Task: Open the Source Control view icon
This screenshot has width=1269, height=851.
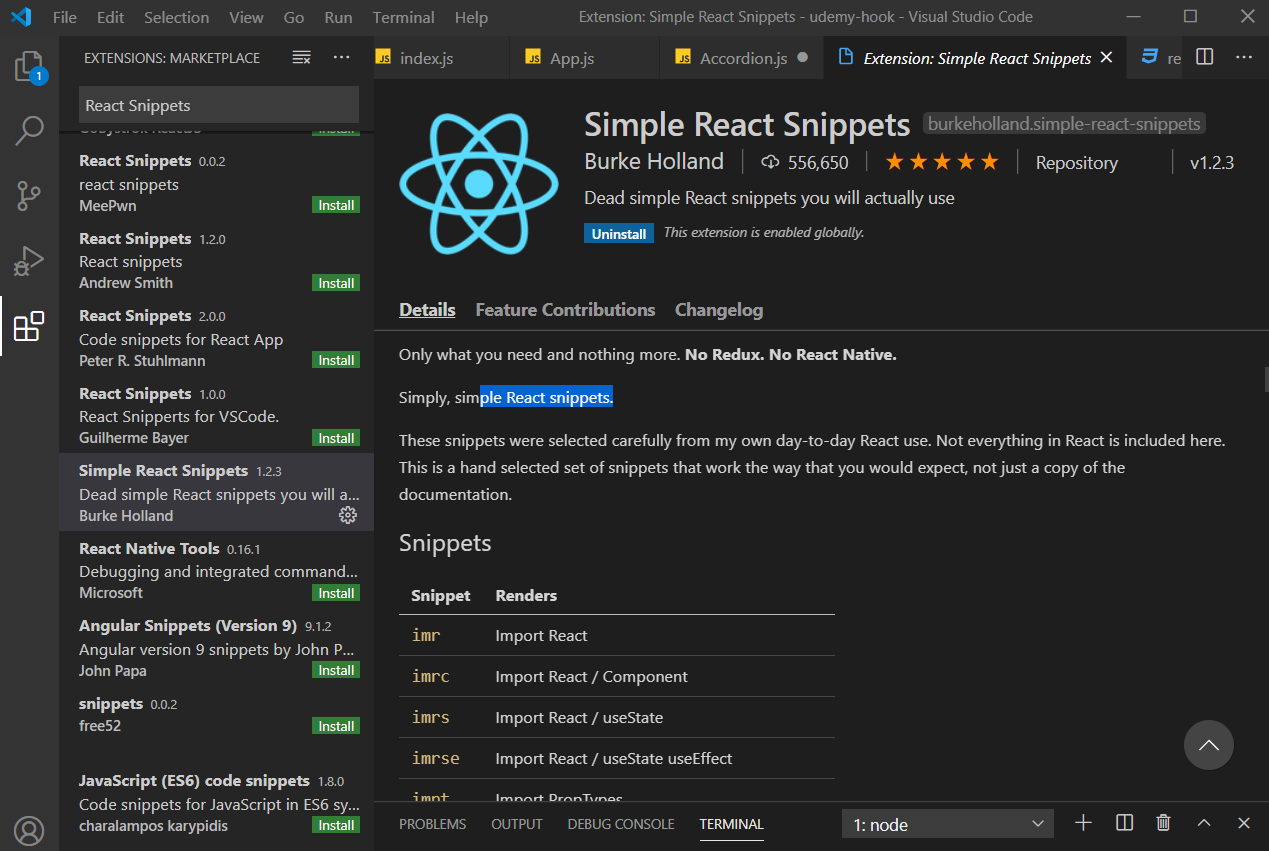Action: click(29, 196)
